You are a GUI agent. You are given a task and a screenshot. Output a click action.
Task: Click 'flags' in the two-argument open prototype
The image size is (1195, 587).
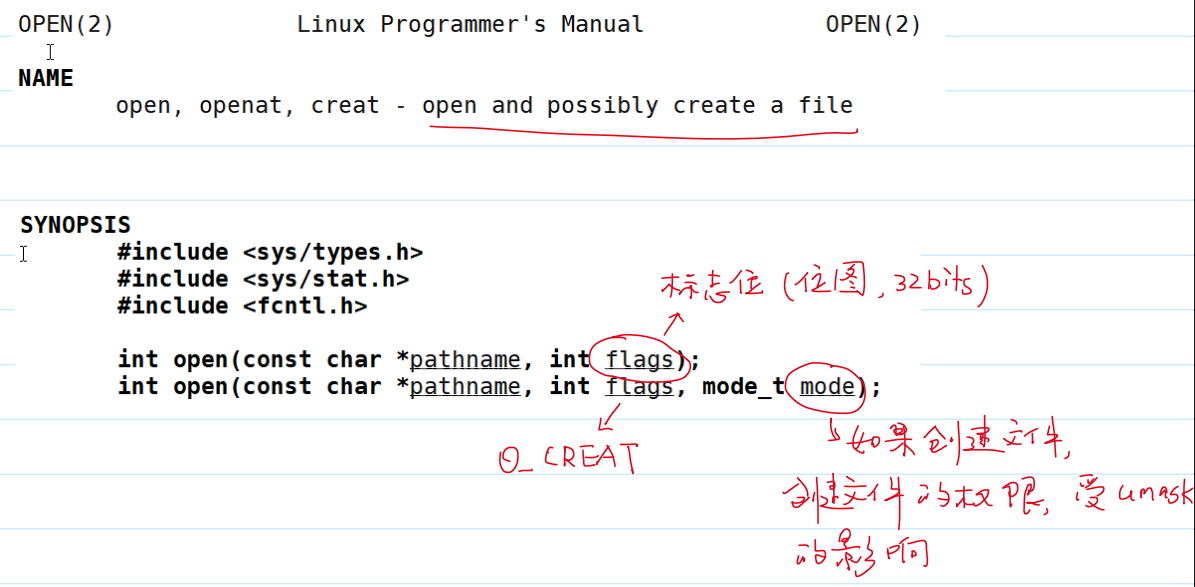pyautogui.click(x=639, y=360)
